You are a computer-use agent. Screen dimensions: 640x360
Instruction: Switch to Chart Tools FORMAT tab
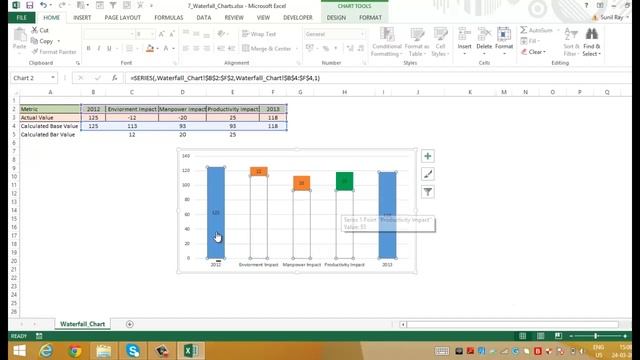[x=370, y=18]
